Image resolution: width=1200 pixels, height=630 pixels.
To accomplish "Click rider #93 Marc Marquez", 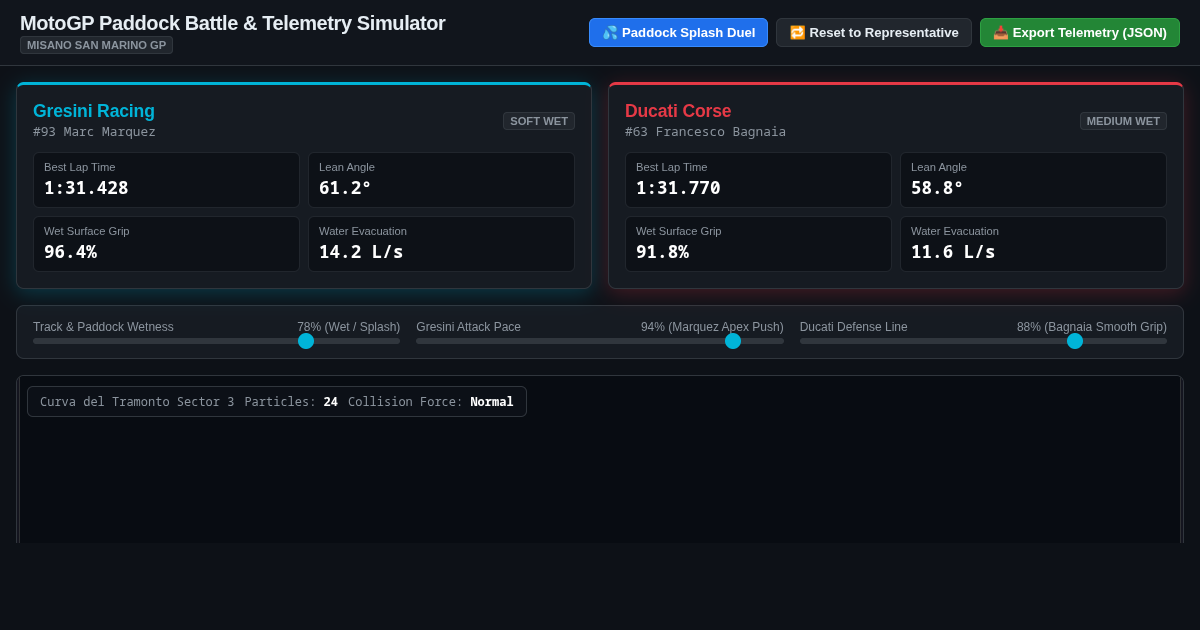I will click(94, 132).
